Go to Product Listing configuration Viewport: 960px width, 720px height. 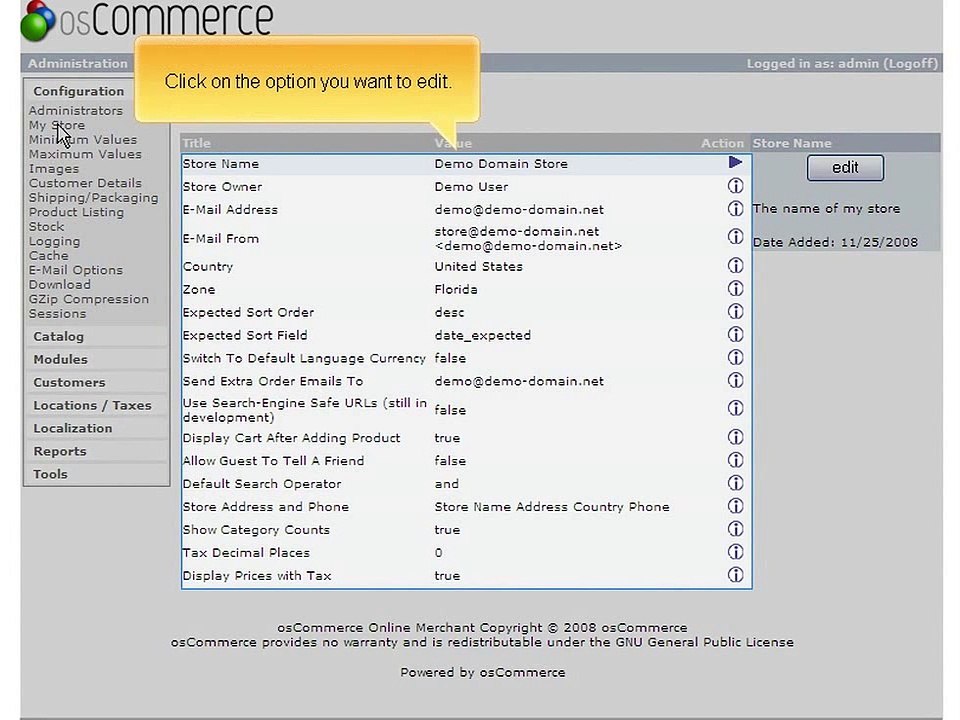[x=76, y=212]
